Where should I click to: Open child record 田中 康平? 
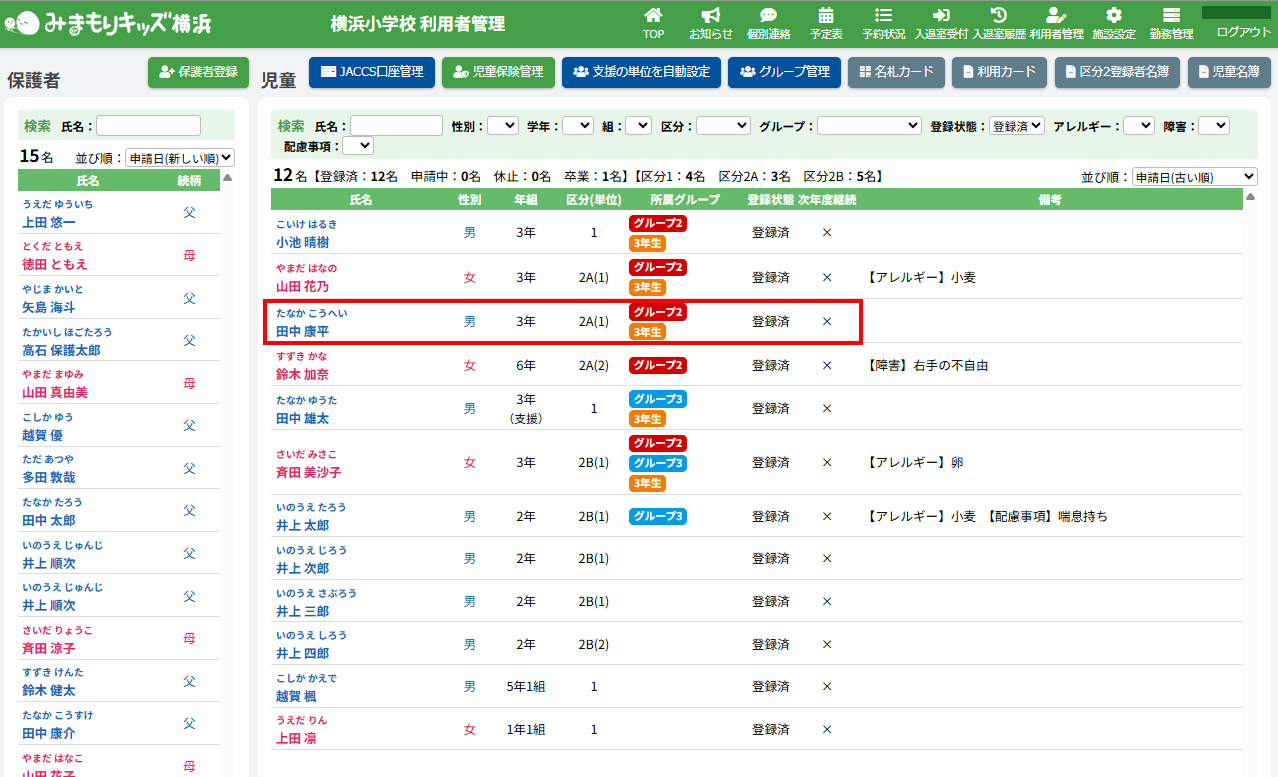click(302, 331)
